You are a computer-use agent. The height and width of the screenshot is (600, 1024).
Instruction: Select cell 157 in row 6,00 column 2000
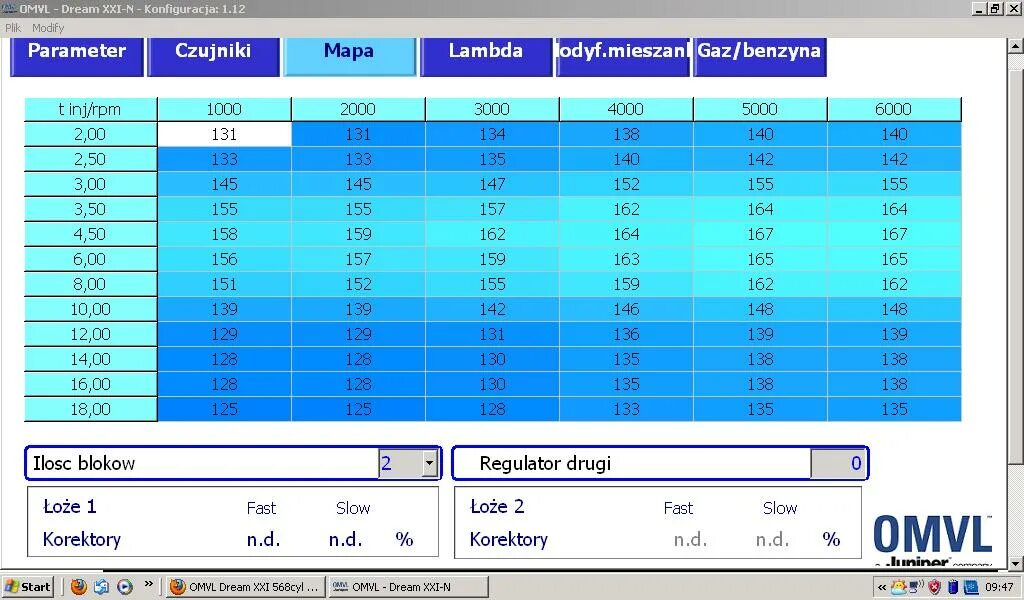[358, 259]
